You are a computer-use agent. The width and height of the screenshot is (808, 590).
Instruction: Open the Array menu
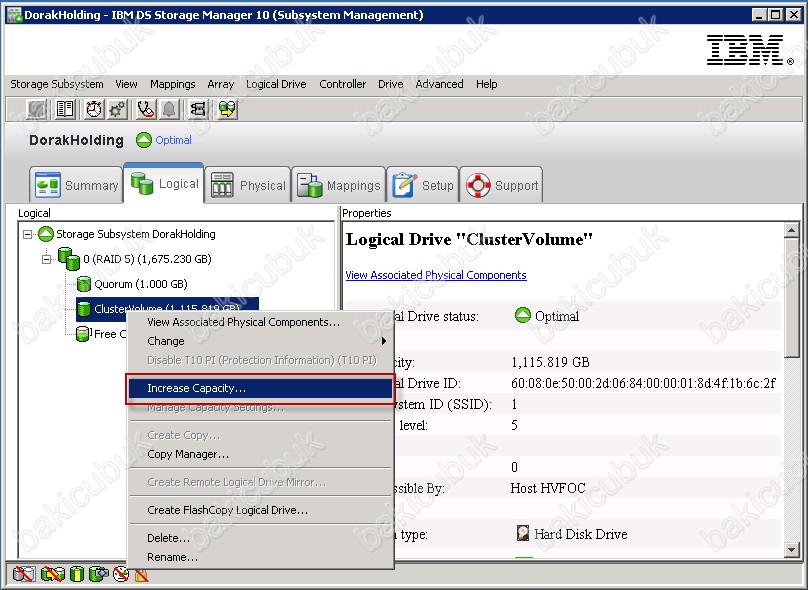click(221, 84)
